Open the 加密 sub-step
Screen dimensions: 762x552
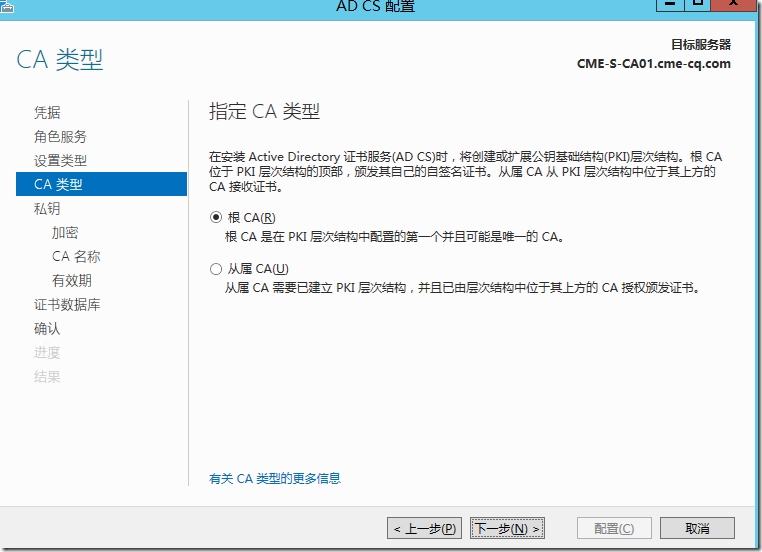click(65, 232)
